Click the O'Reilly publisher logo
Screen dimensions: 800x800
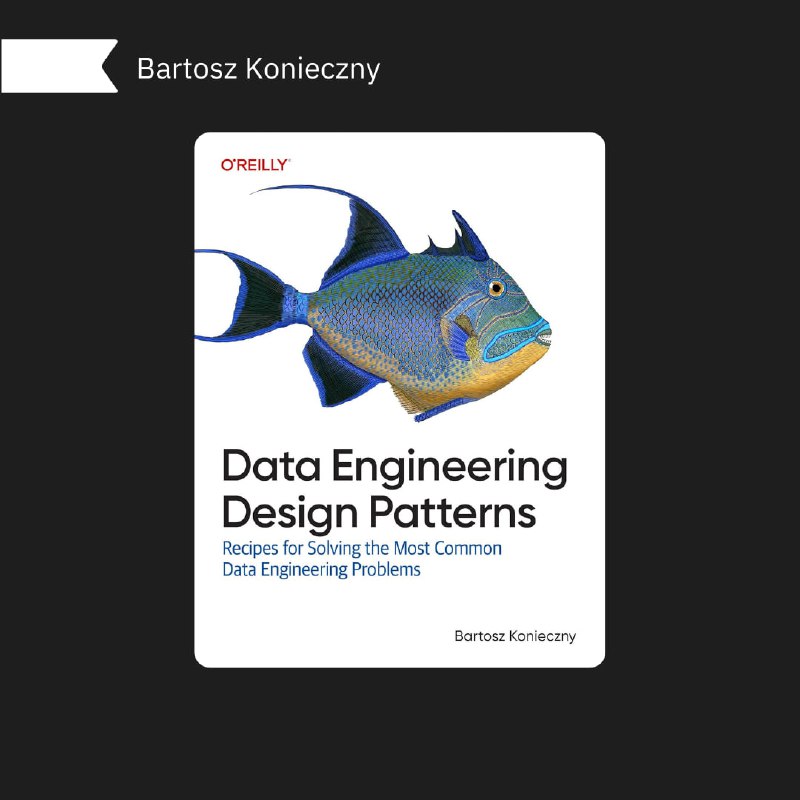click(x=254, y=163)
